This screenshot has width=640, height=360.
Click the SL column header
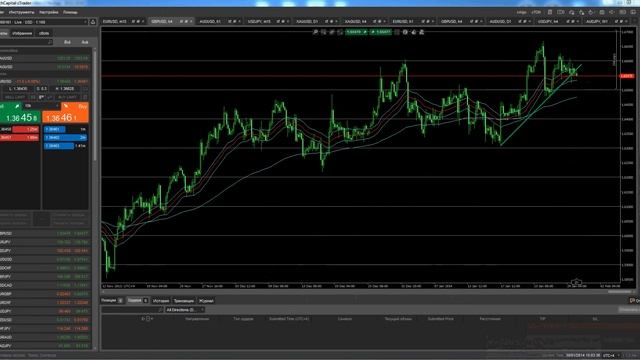[595, 319]
